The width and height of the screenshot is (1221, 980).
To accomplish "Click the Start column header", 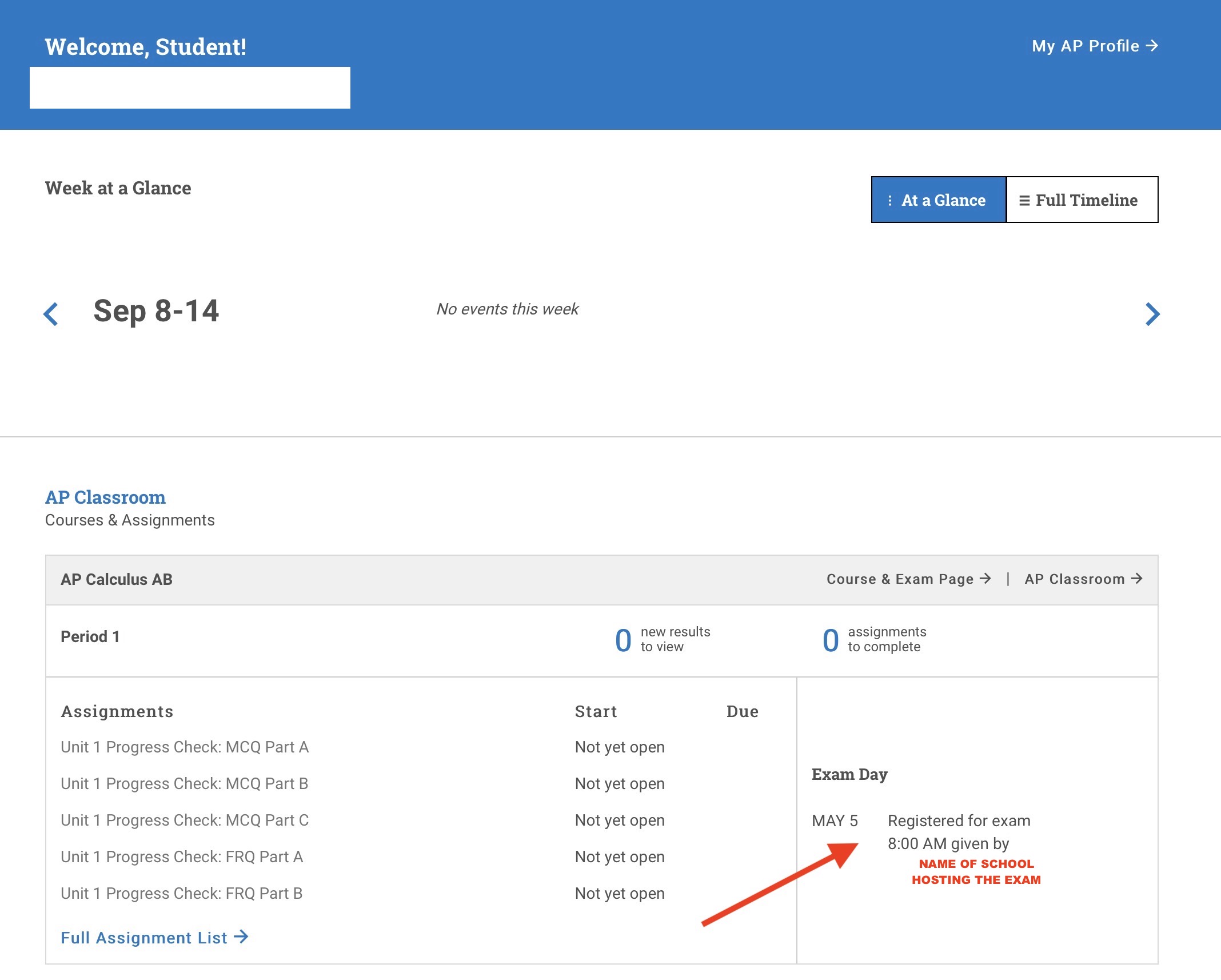I will point(596,711).
